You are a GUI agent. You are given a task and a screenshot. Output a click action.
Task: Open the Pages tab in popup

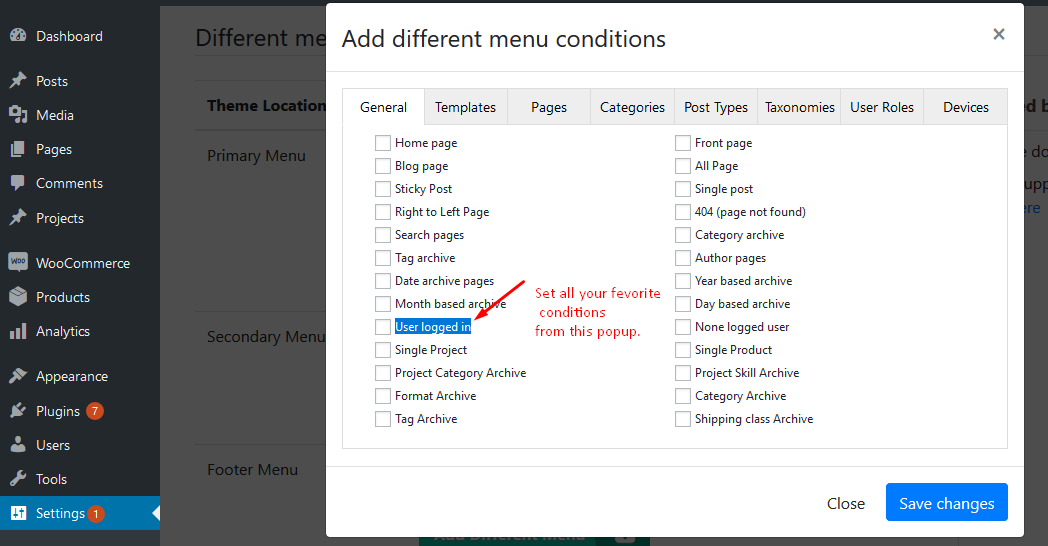(549, 107)
